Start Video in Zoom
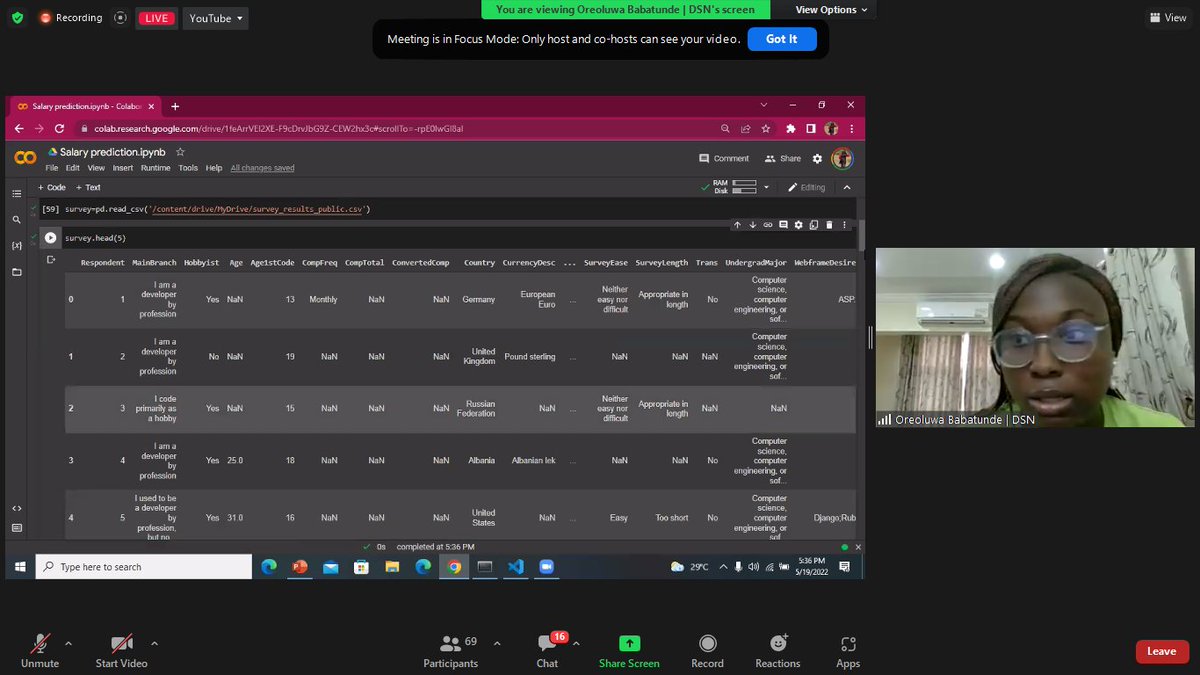Viewport: 1200px width, 675px height. tap(121, 651)
